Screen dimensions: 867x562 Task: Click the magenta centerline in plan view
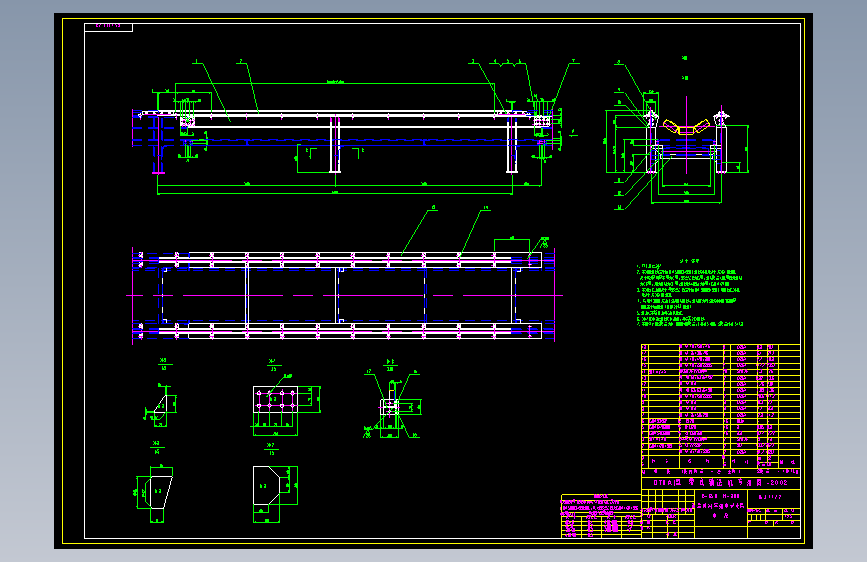344,295
